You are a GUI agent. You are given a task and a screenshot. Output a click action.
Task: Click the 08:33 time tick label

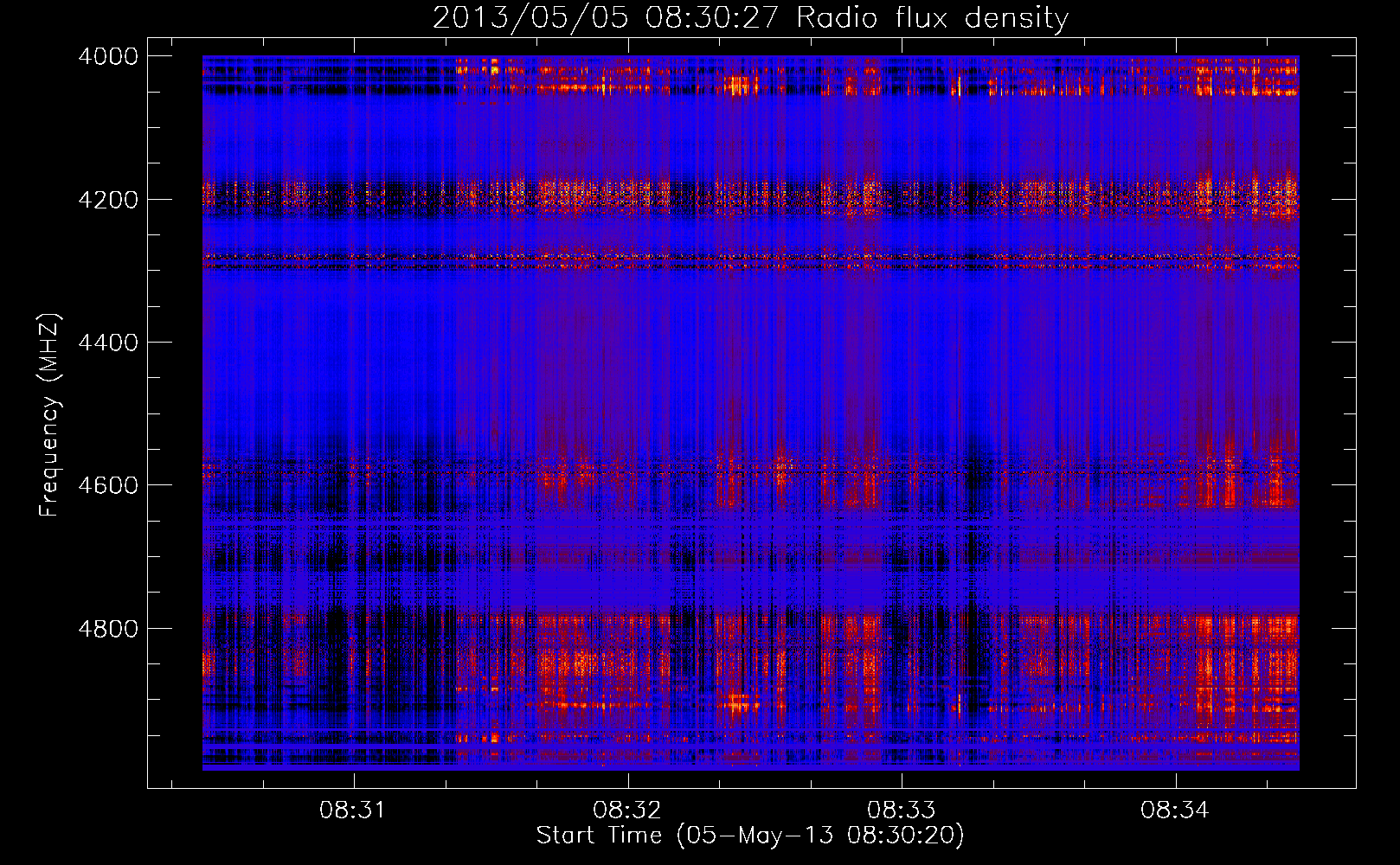tap(902, 811)
